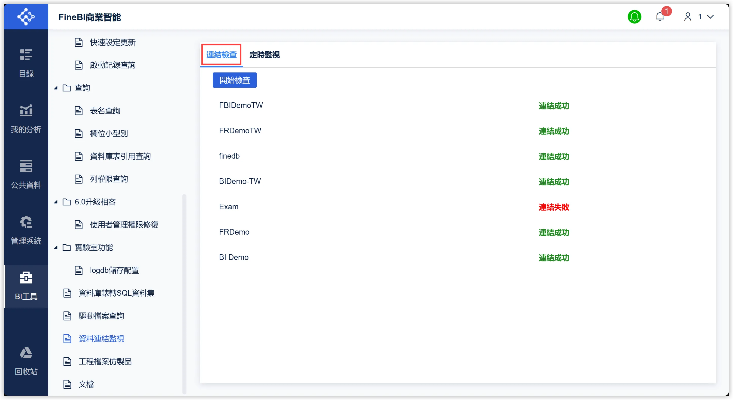Open the 文檔 tree item
Viewport: 733px width, 400px height.
point(86,384)
